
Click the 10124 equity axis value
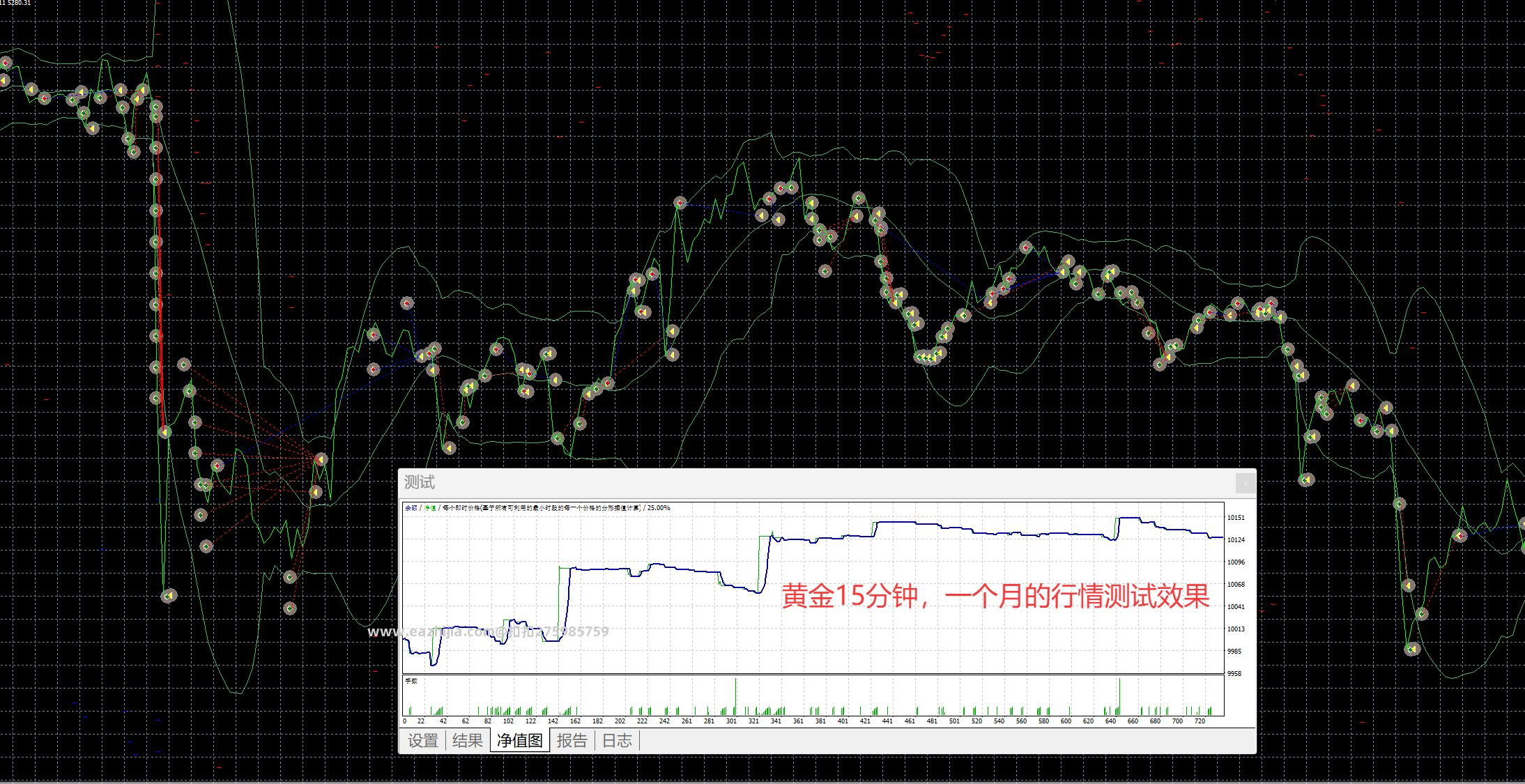pyautogui.click(x=1236, y=540)
